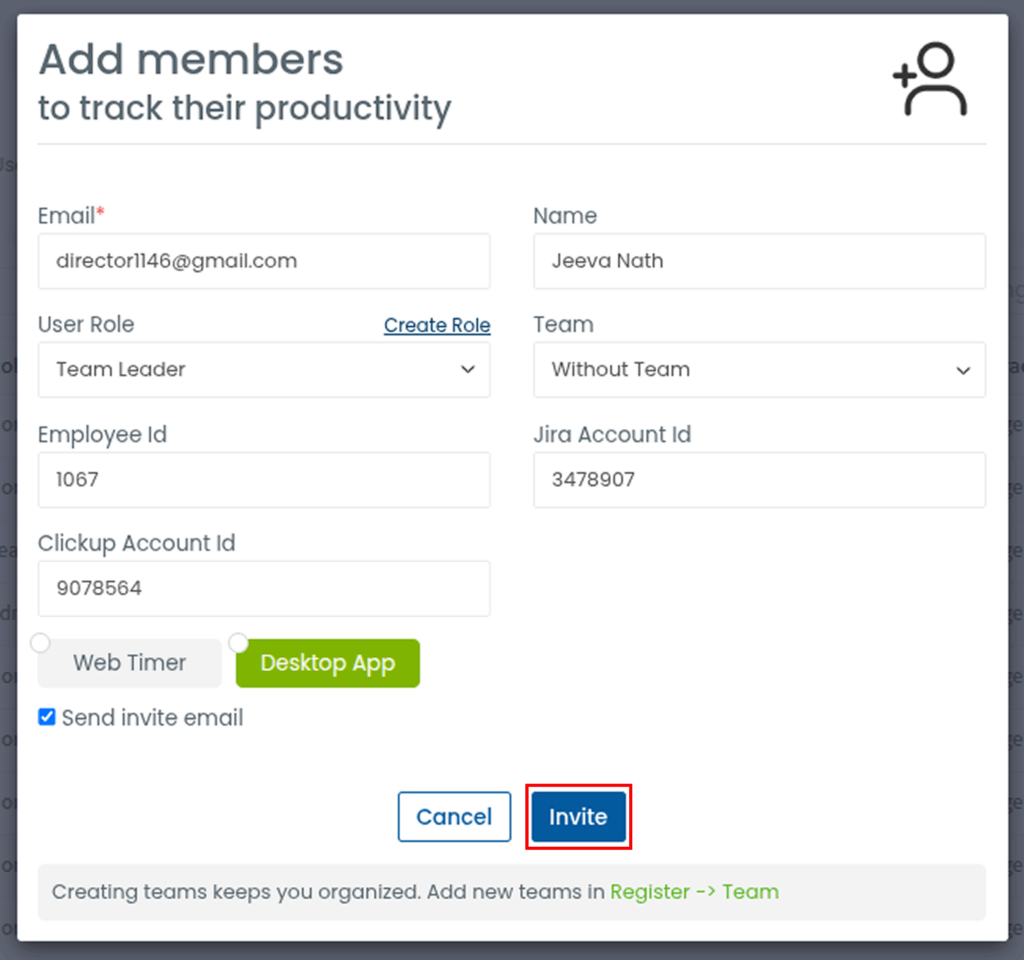Cancel the add members dialog

[455, 817]
